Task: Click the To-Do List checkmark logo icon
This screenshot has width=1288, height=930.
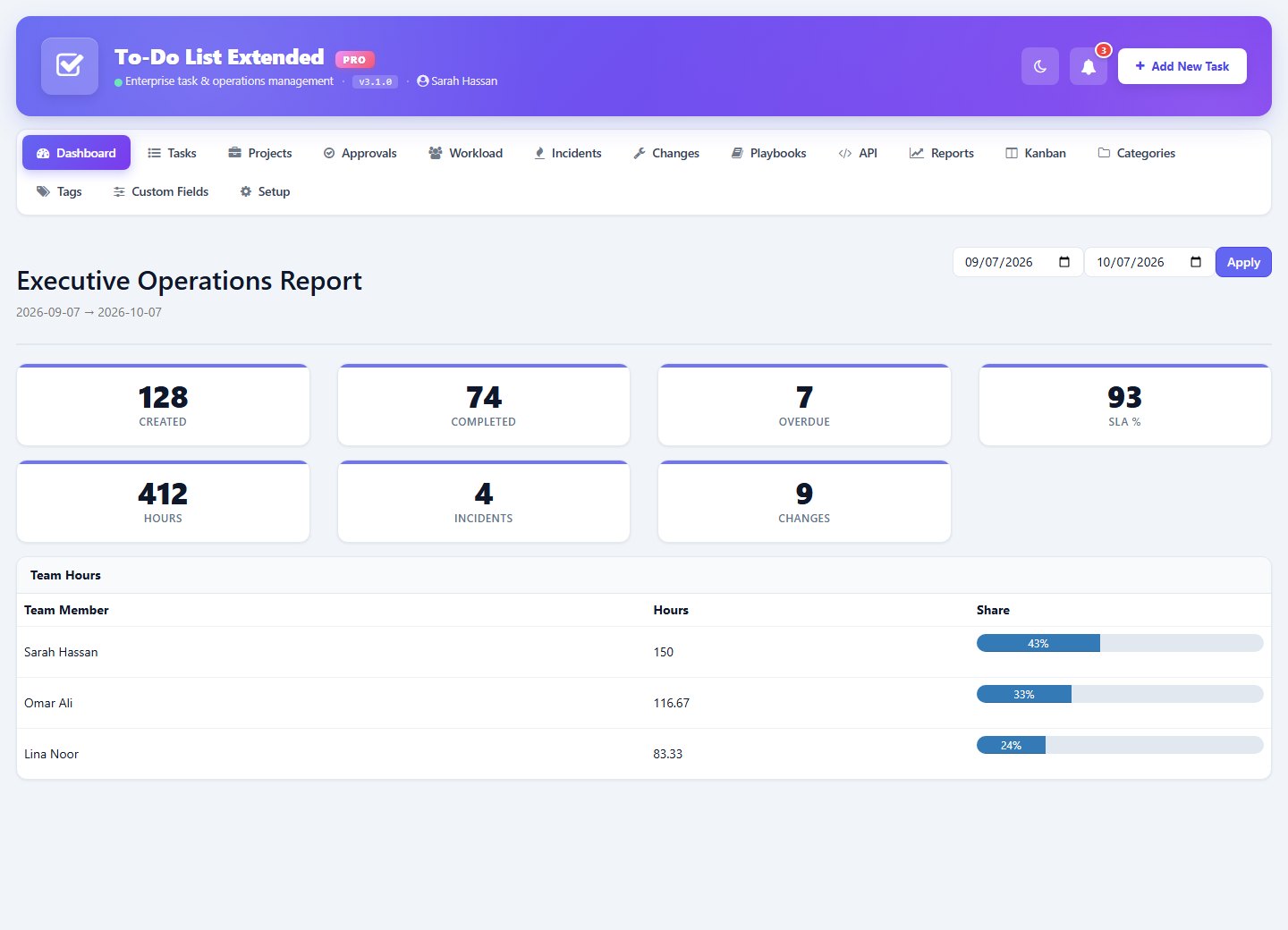Action: [x=70, y=66]
